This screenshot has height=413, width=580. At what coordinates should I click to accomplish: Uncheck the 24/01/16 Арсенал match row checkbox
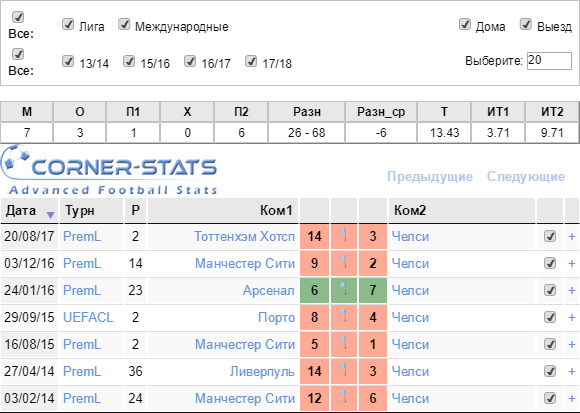tap(550, 290)
